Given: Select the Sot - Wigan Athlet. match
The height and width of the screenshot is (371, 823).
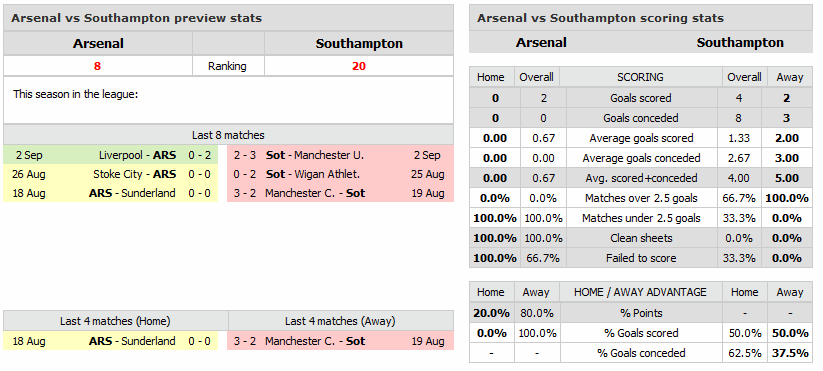Looking at the screenshot, I should pos(340,174).
